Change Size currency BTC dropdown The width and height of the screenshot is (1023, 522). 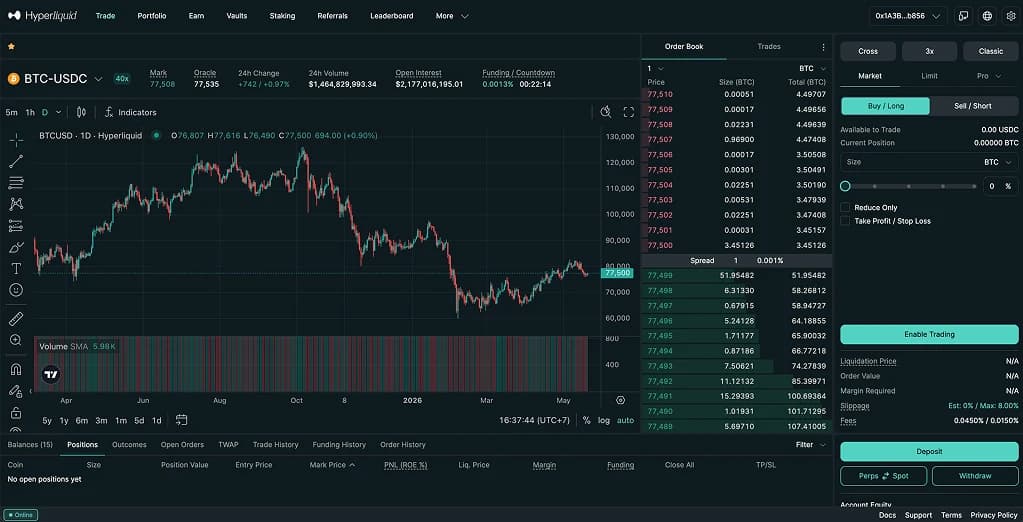998,162
